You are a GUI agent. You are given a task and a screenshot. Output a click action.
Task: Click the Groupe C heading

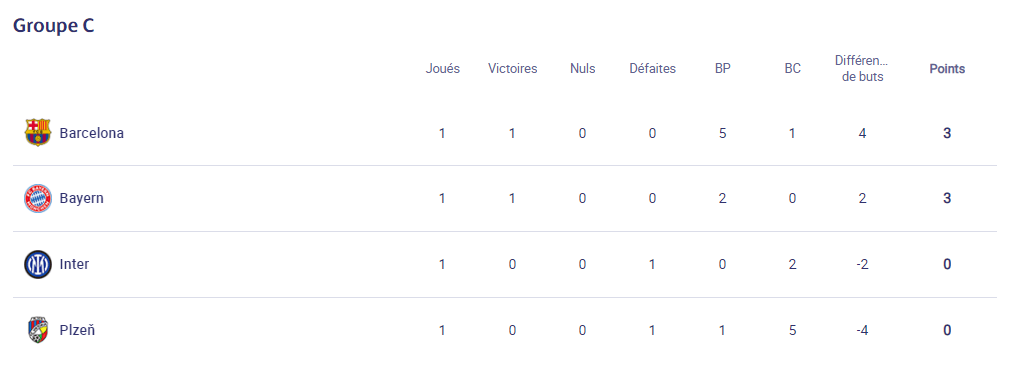coord(53,25)
